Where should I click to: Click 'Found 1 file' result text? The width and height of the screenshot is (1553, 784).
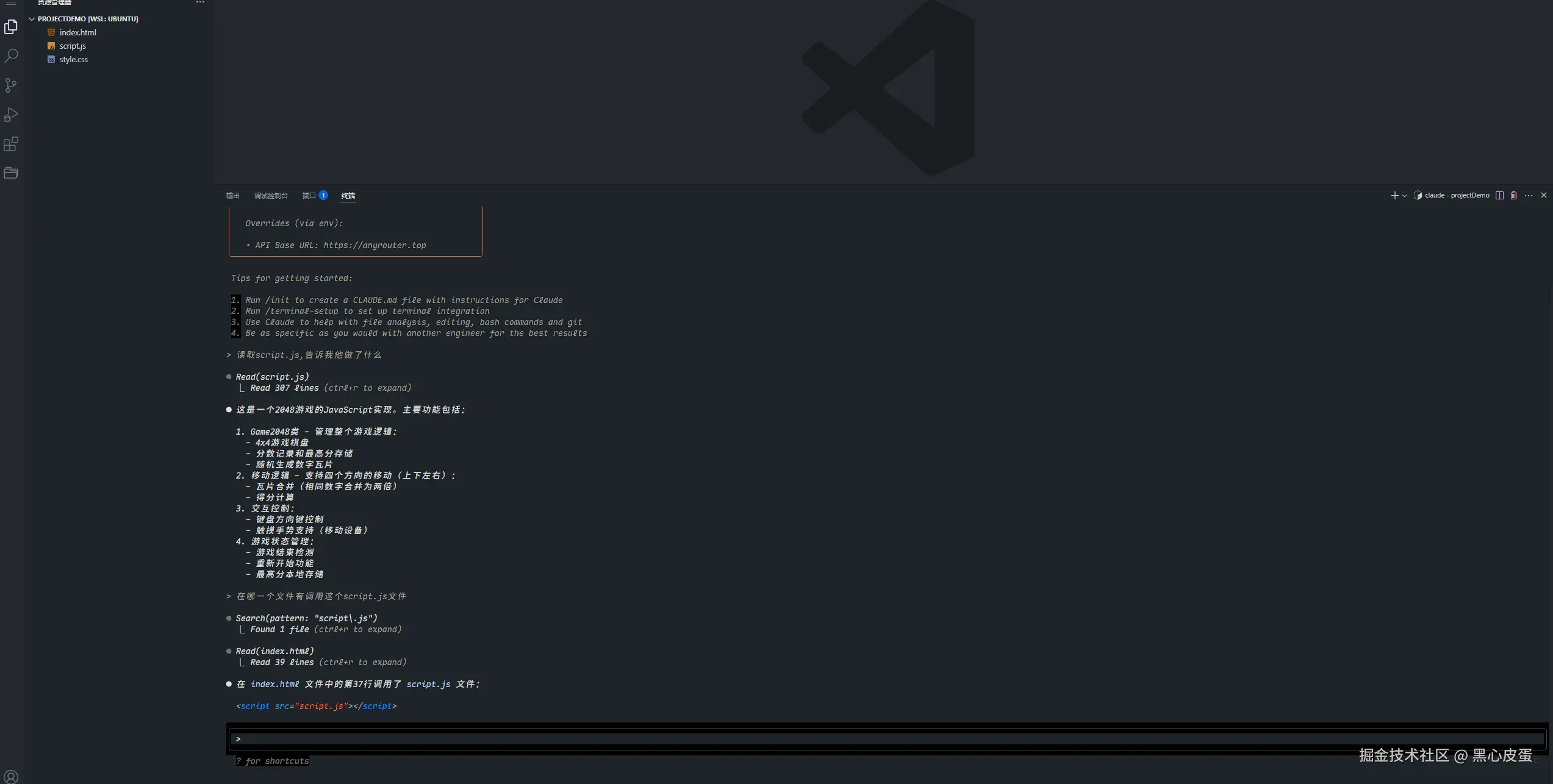coord(279,629)
